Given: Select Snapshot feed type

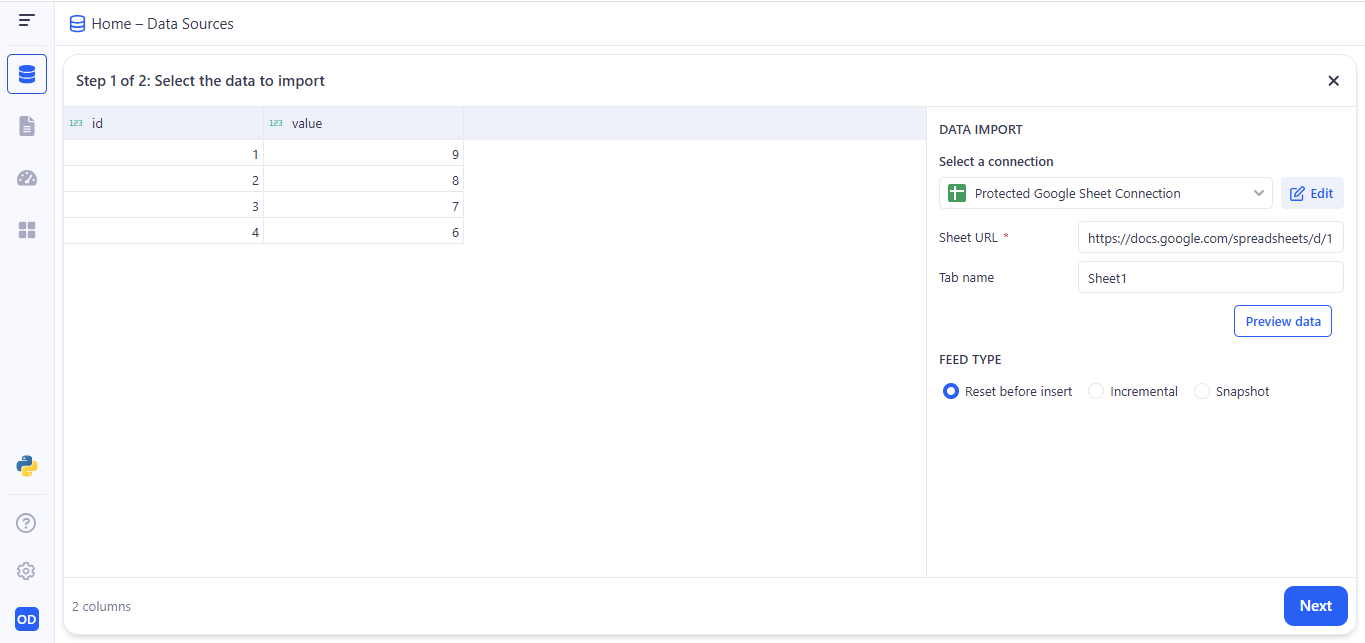Looking at the screenshot, I should pos(1202,392).
